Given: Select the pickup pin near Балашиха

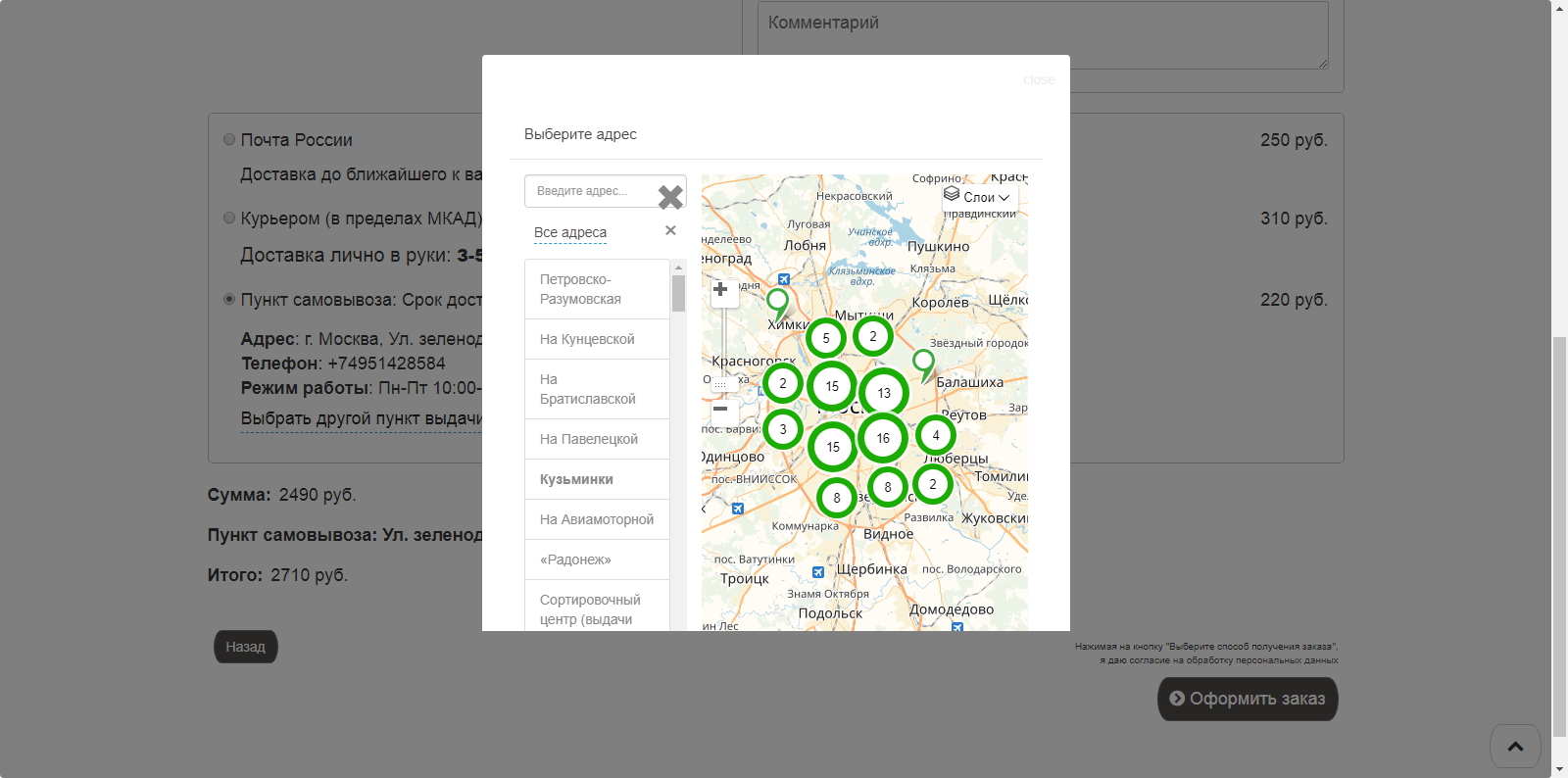Looking at the screenshot, I should coord(923,365).
